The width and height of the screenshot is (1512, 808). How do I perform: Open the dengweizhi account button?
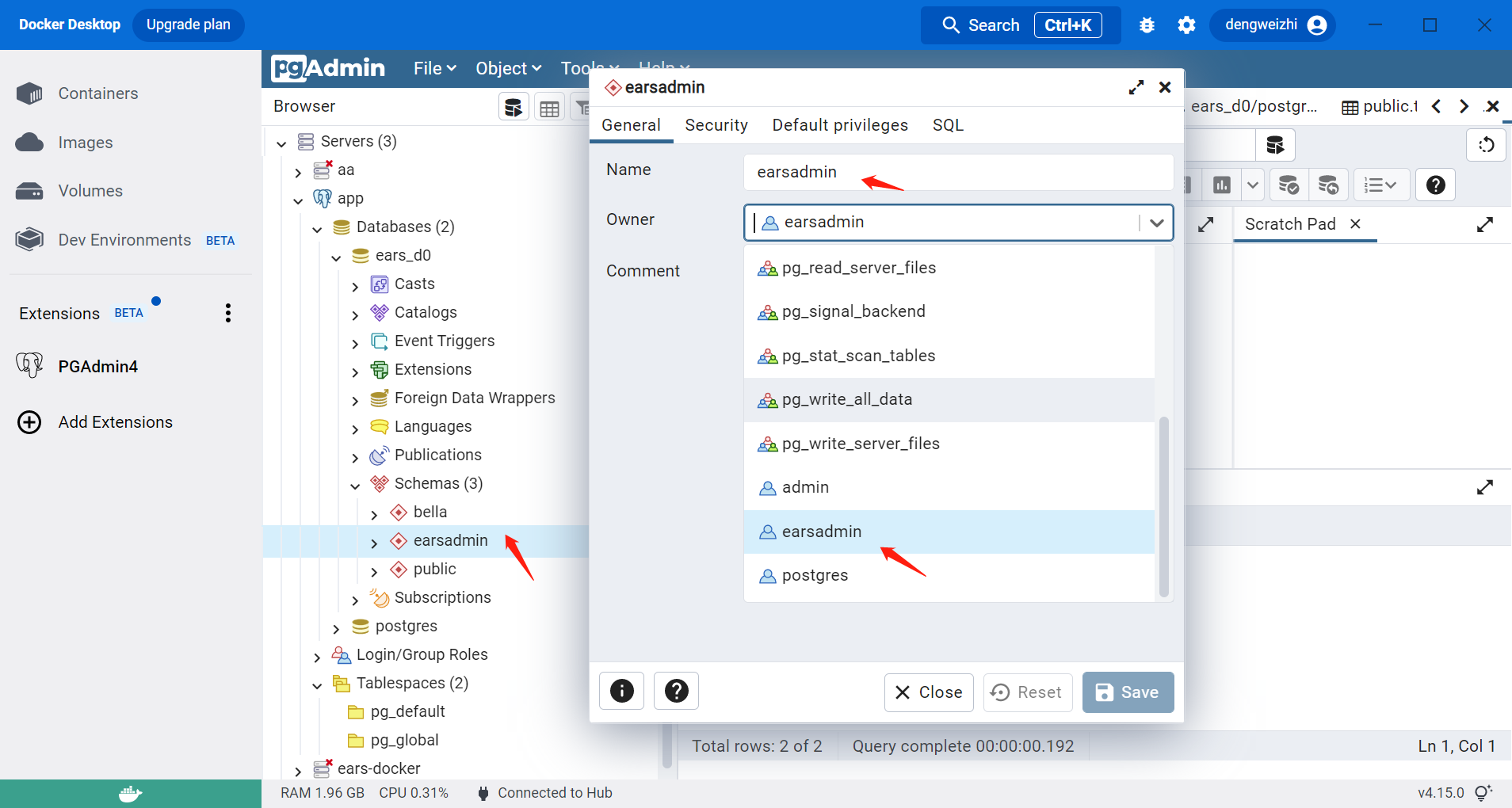[x=1273, y=25]
